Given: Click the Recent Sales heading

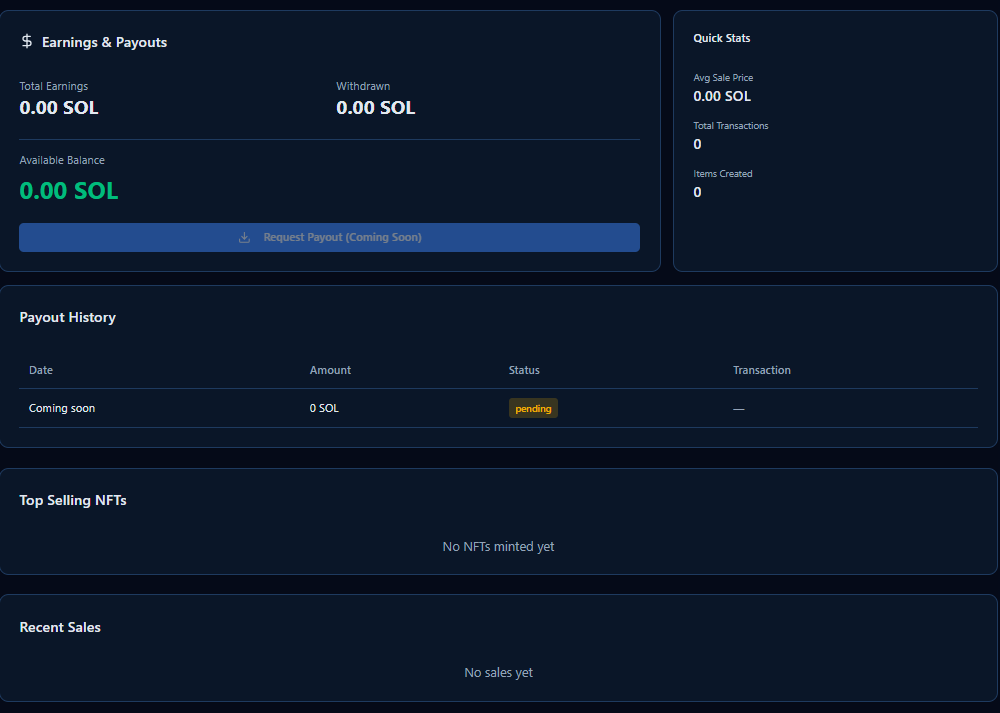Looking at the screenshot, I should tap(60, 627).
